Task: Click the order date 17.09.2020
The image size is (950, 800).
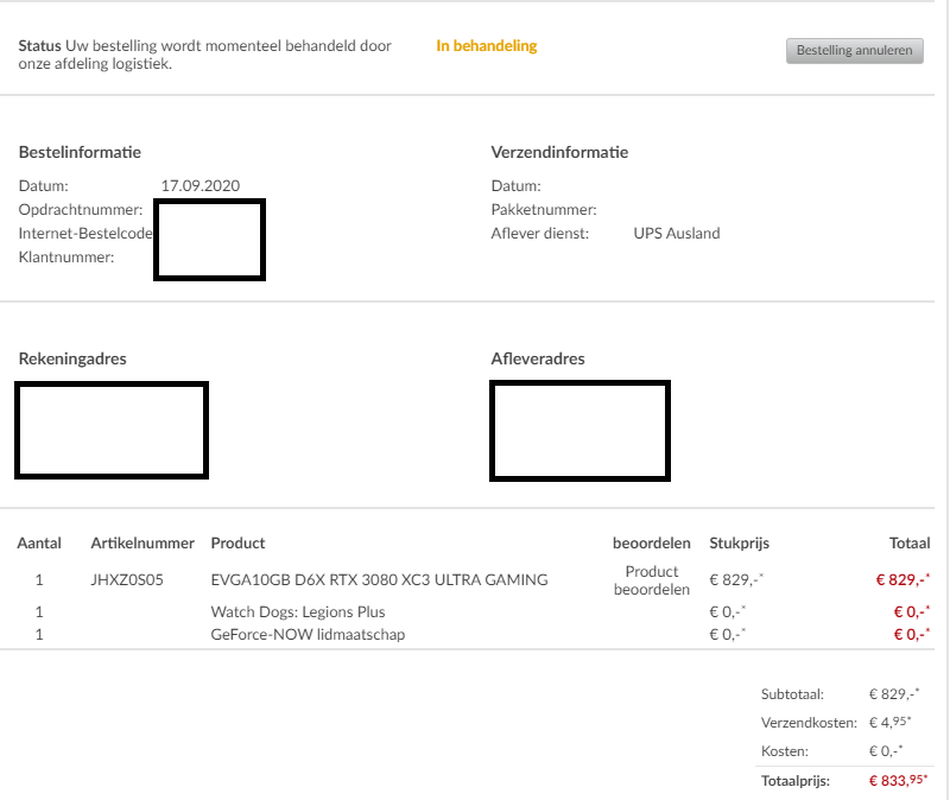Action: pos(200,185)
